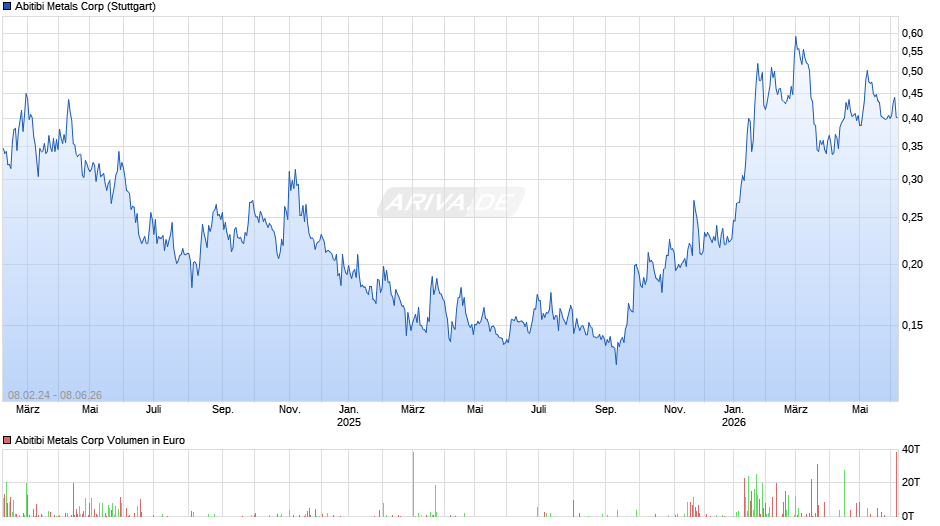Click the first 'Juli' label on time axis
The width and height of the screenshot is (940, 526).
pos(153,410)
